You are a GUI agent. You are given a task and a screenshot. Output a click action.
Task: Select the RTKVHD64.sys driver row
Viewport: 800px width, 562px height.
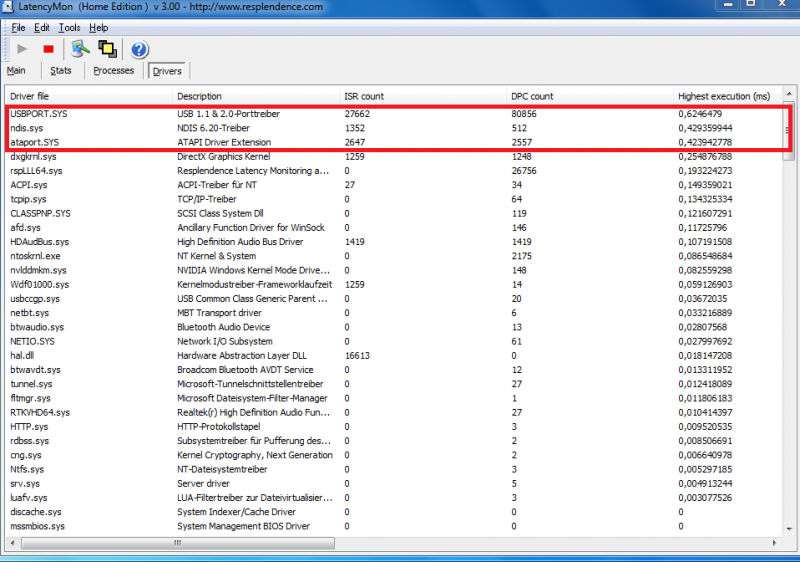pyautogui.click(x=393, y=413)
